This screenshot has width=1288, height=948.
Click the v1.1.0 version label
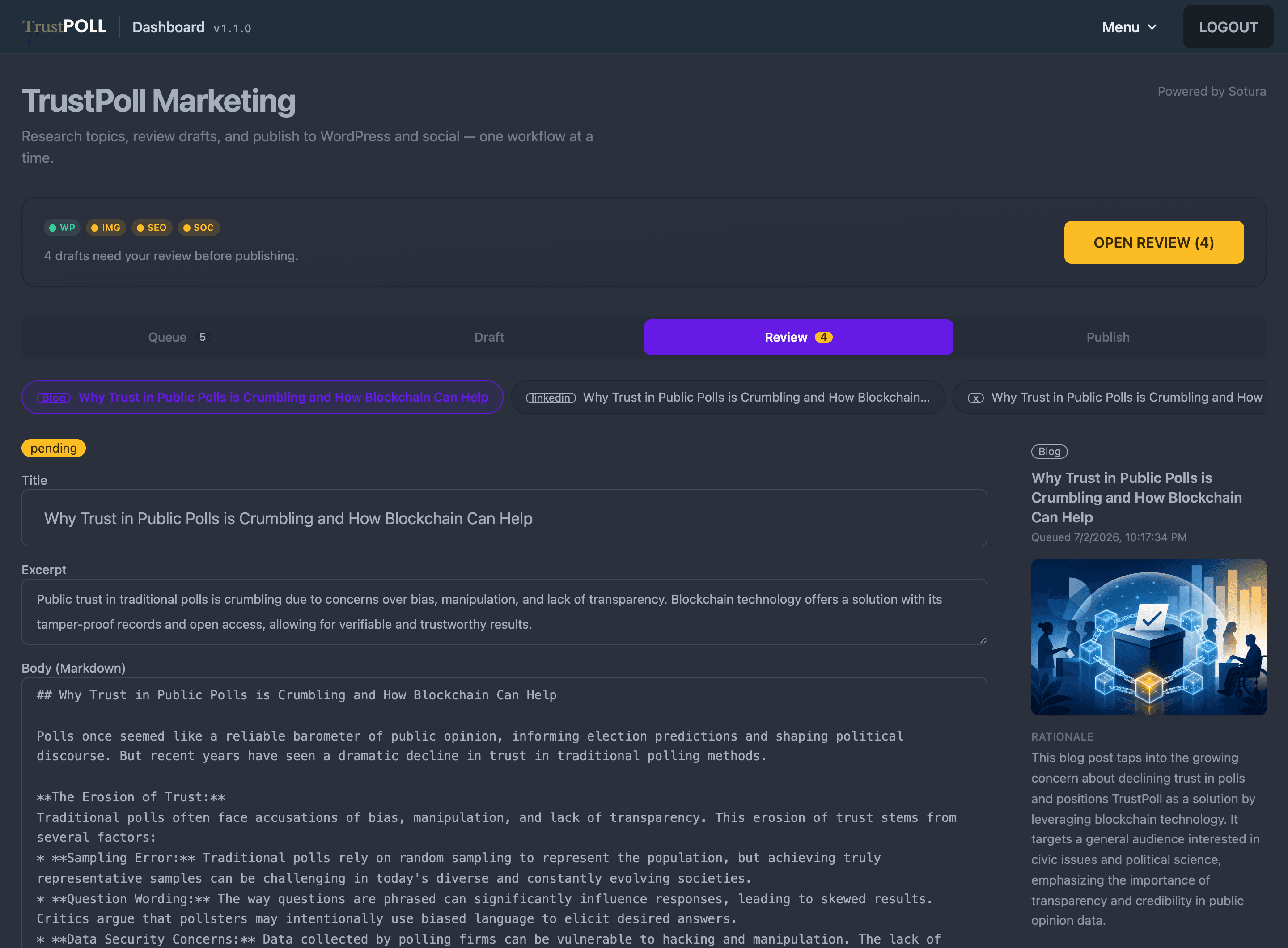pos(233,28)
